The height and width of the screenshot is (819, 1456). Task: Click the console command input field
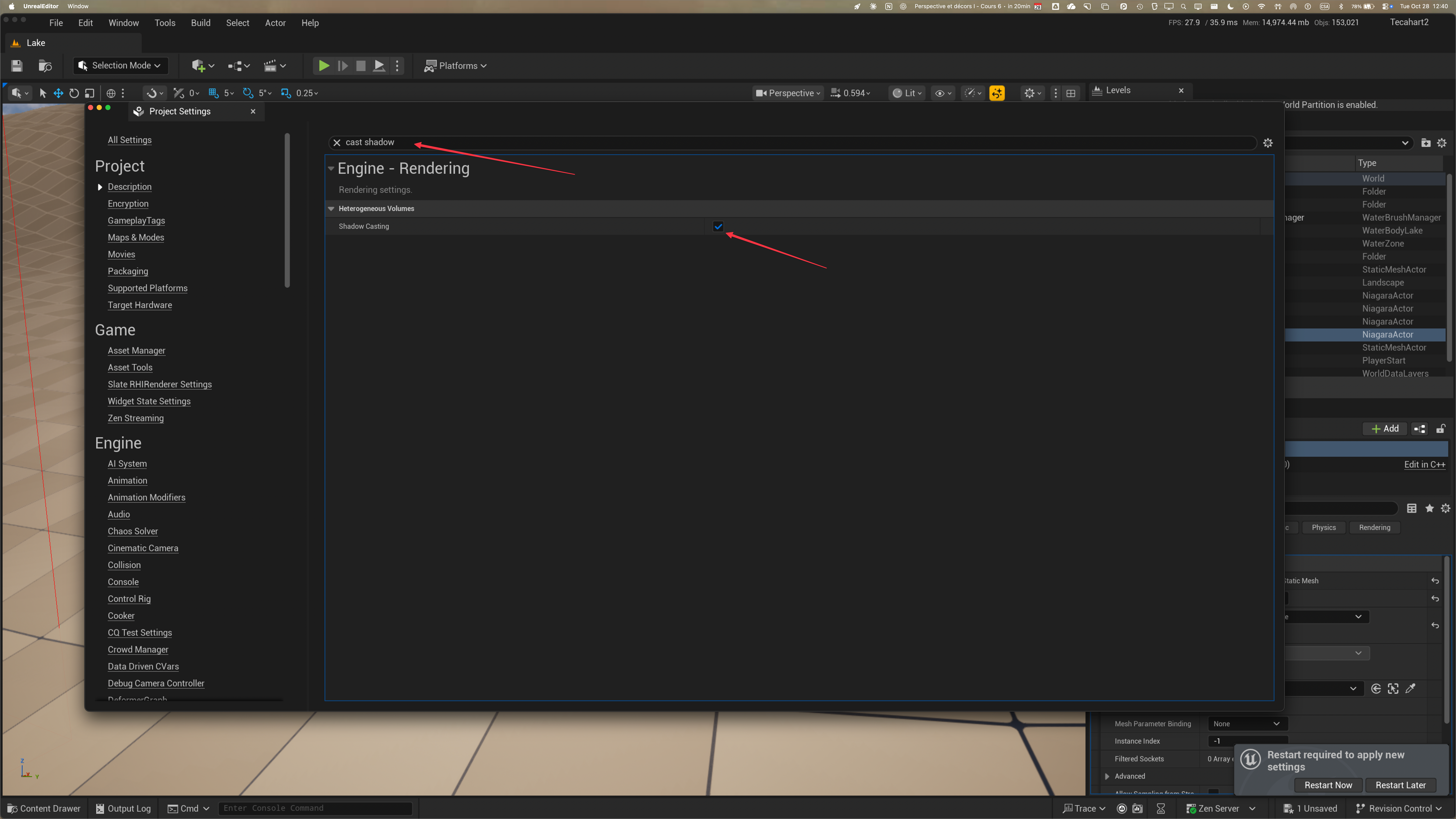(315, 809)
